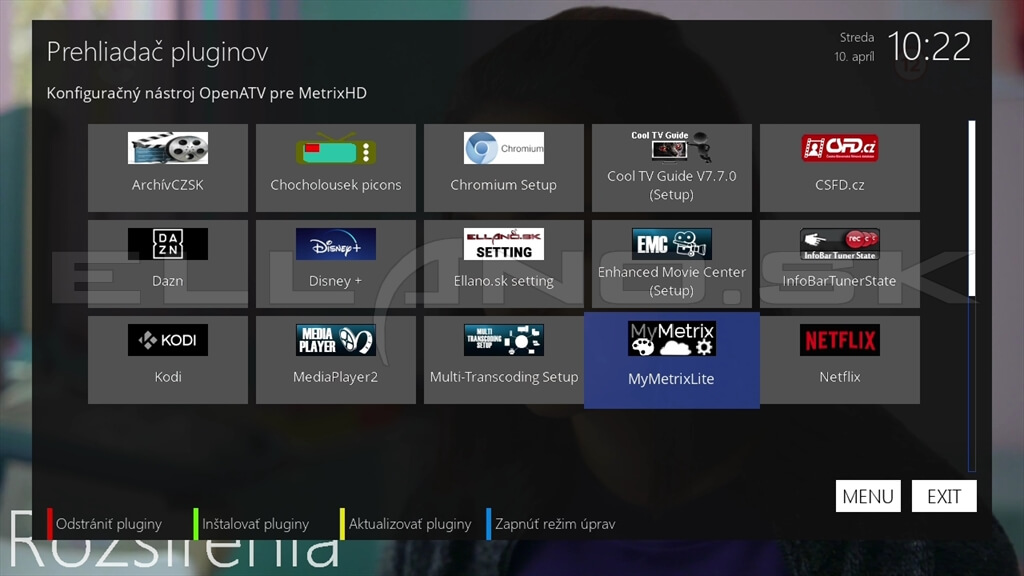The width and height of the screenshot is (1024, 576).
Task: Click the 'Streda 10. apríl' date
Action: pos(855,47)
